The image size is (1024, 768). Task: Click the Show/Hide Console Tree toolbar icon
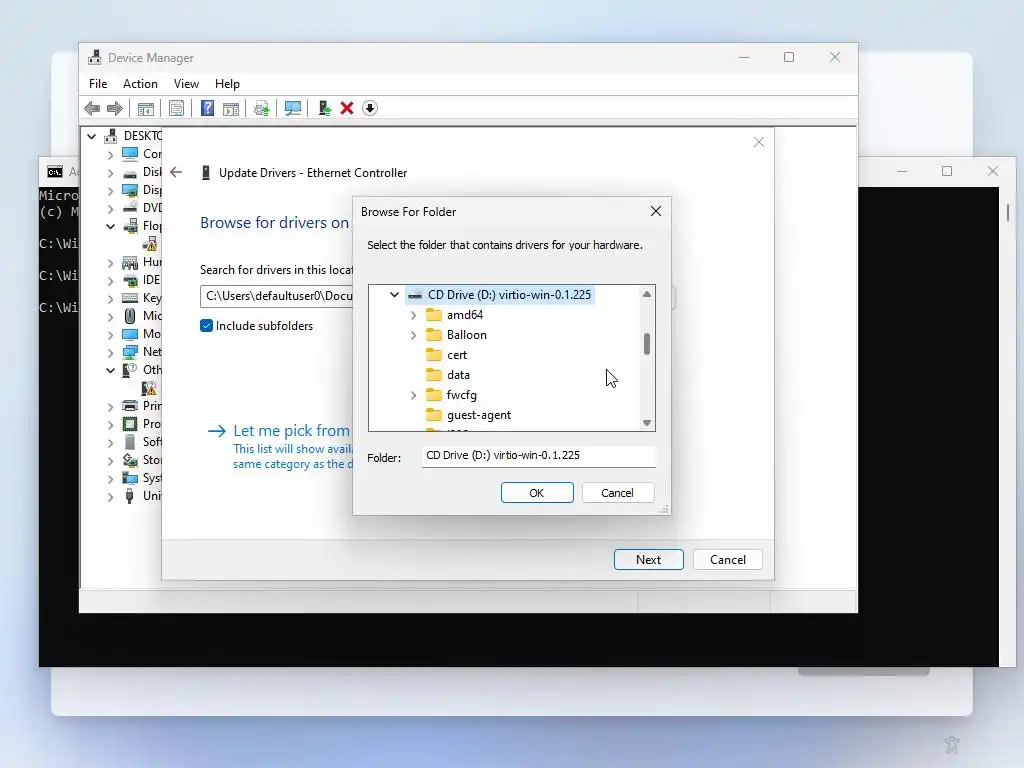click(x=146, y=108)
